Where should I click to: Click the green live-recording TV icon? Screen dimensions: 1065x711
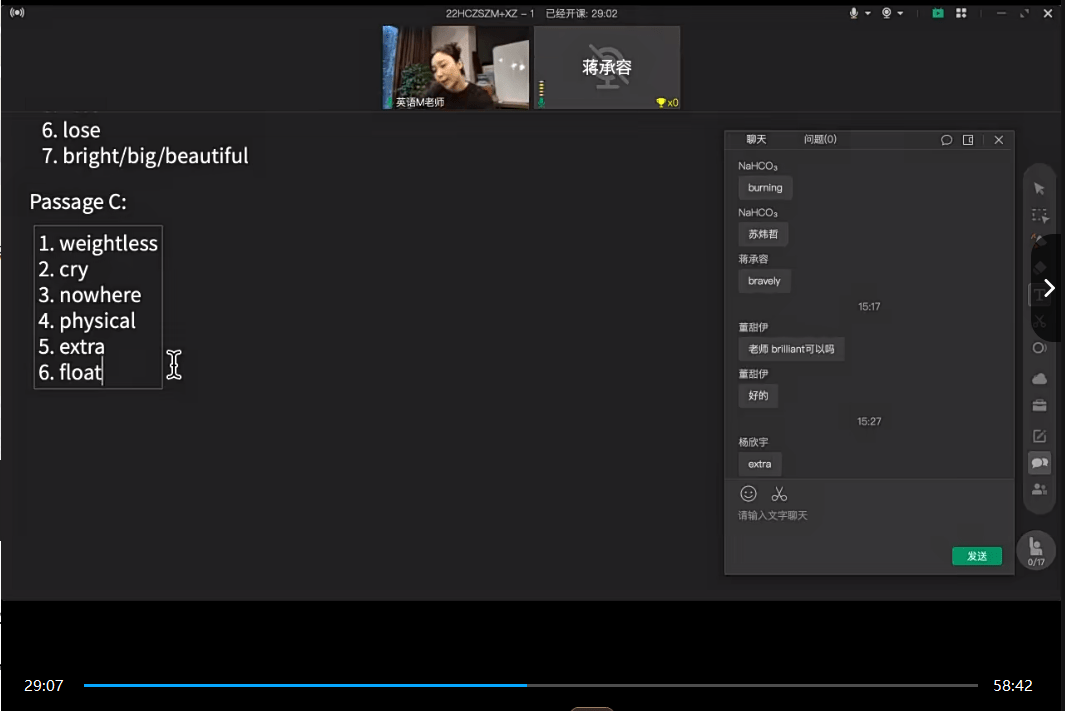pos(938,13)
